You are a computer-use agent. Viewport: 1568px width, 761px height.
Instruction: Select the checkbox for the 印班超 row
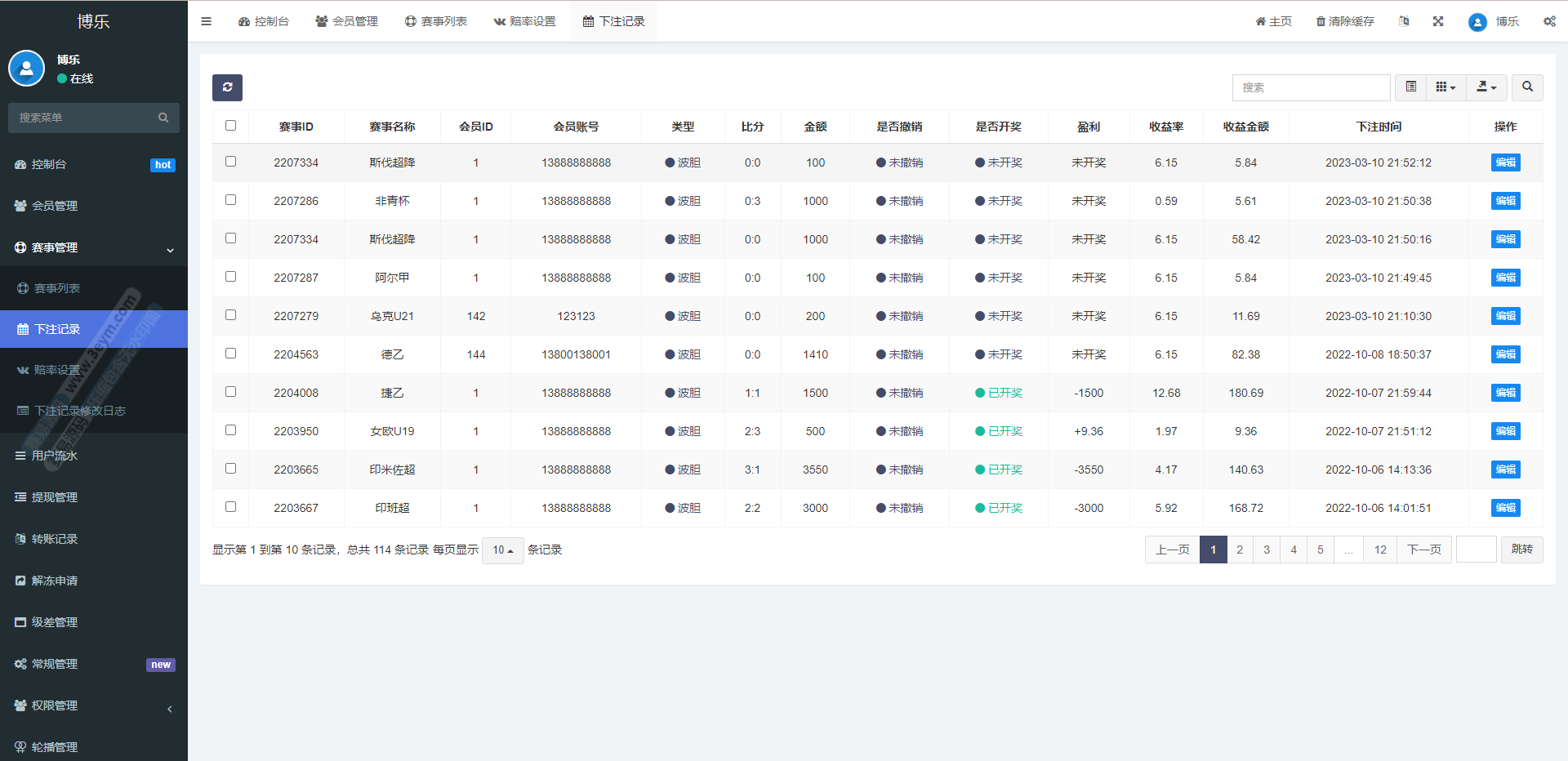[x=230, y=507]
